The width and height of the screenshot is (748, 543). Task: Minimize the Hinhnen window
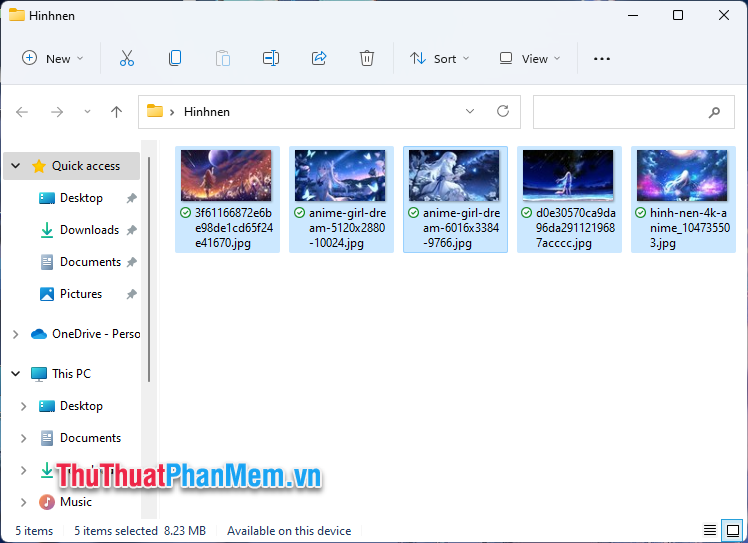point(633,15)
